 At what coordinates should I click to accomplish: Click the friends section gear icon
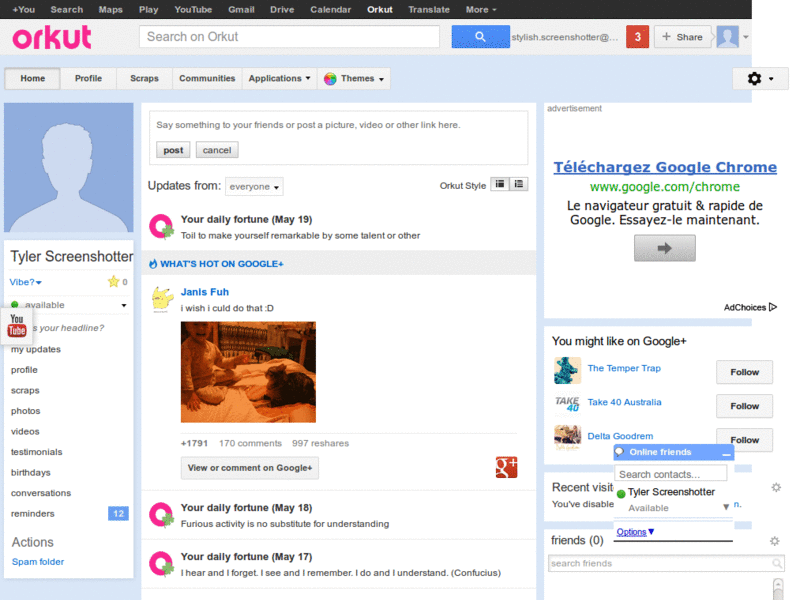coord(774,541)
